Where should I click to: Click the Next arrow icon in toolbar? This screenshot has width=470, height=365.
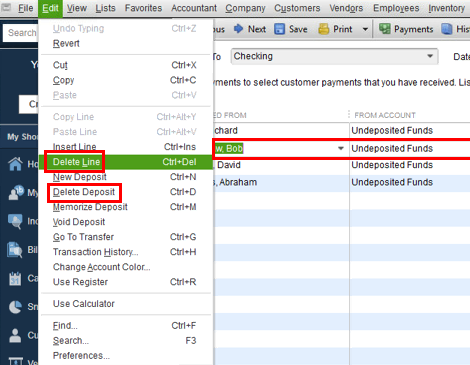pos(238,29)
